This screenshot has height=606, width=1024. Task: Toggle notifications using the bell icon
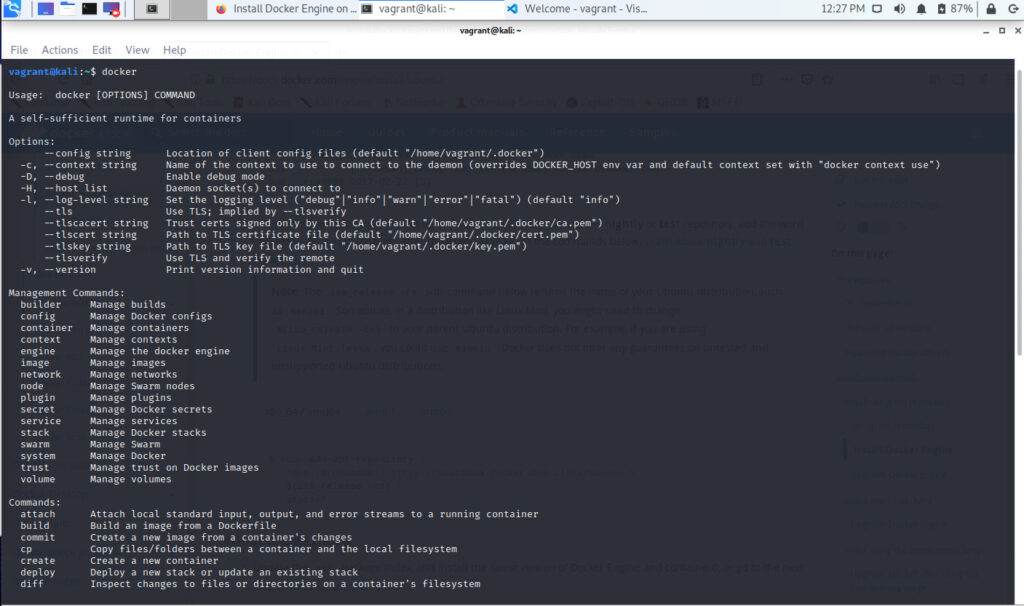pyautogui.click(x=922, y=9)
